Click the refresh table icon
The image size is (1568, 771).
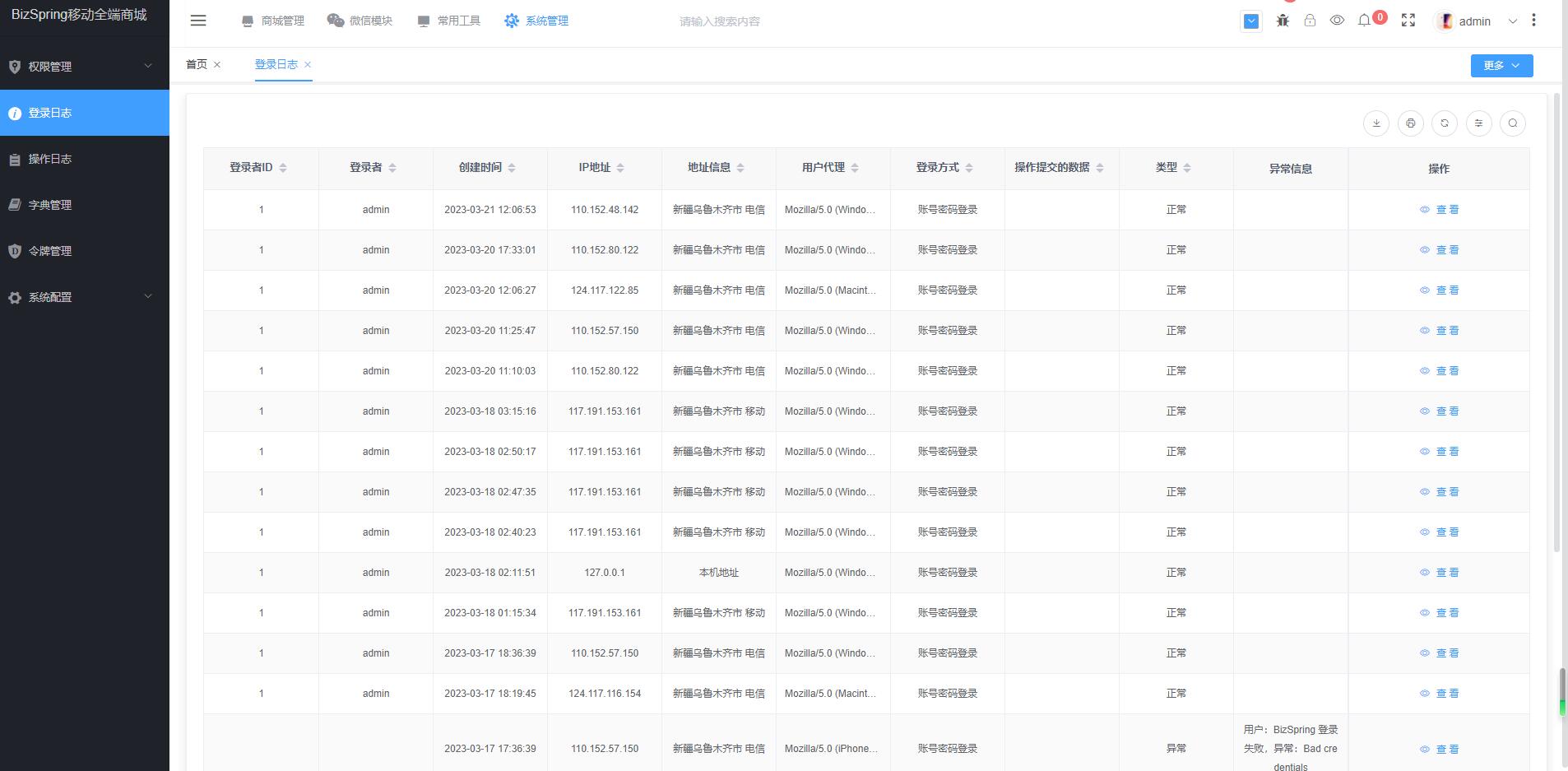coord(1445,123)
